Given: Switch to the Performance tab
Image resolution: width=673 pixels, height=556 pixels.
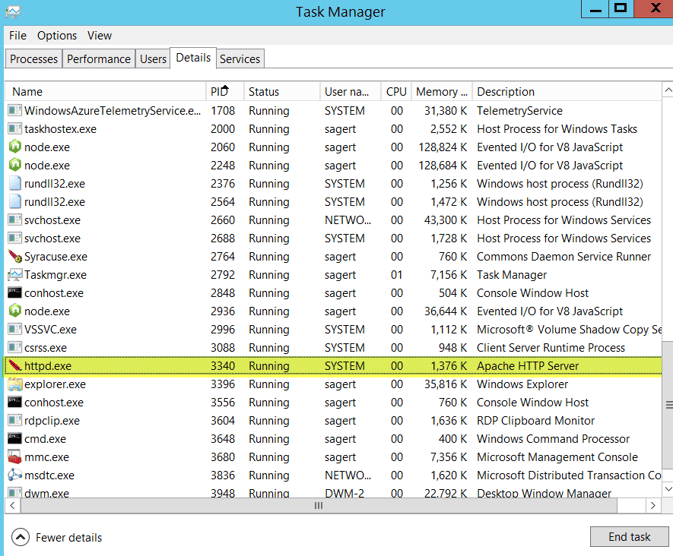Looking at the screenshot, I should pos(98,59).
